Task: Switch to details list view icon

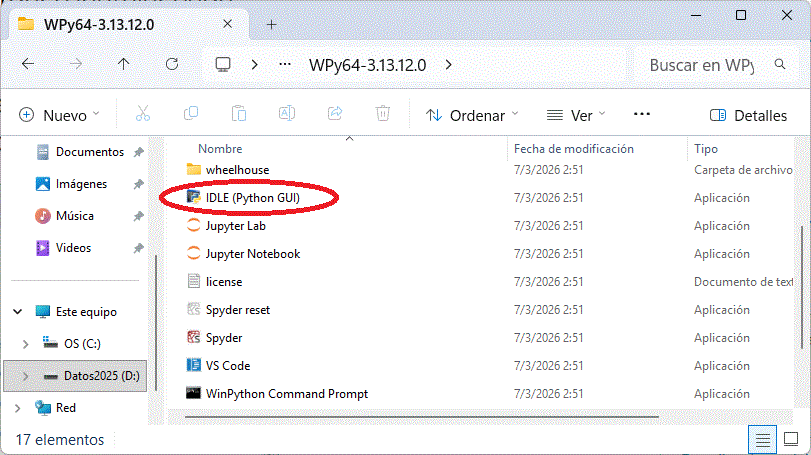Action: (x=762, y=440)
